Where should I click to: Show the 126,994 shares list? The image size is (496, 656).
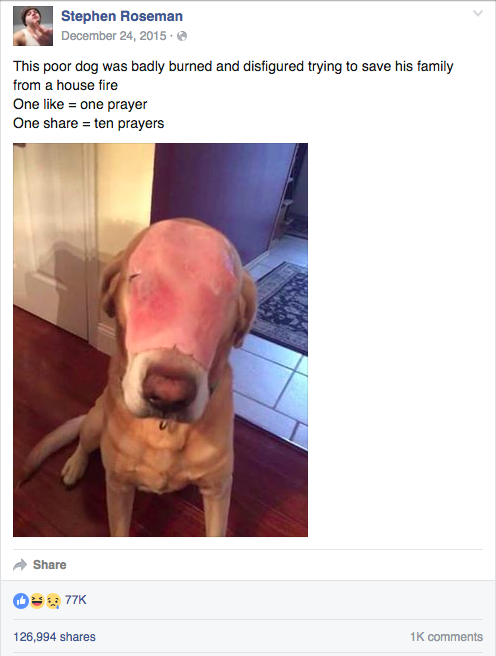point(54,637)
